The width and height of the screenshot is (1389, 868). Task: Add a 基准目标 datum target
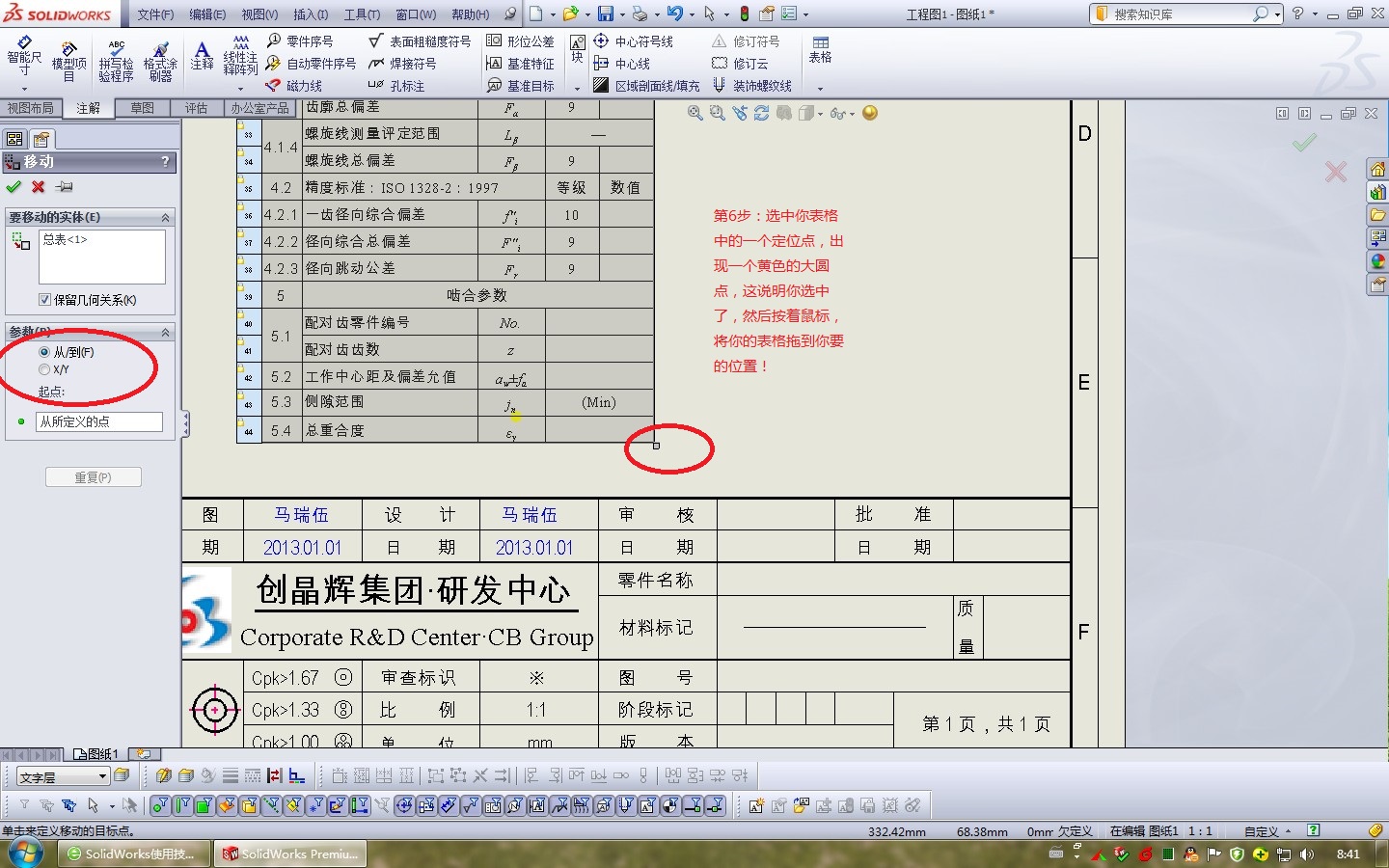click(520, 86)
